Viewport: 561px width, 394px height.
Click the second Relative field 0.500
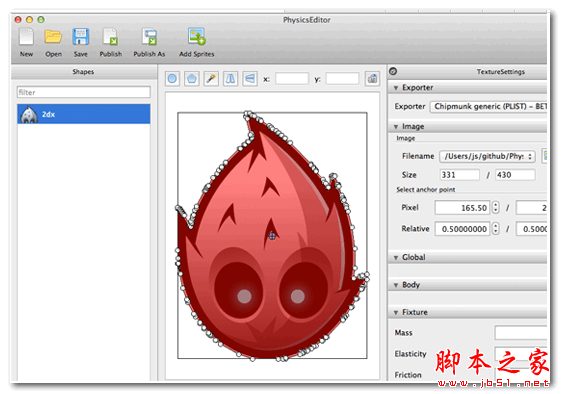tap(531, 229)
